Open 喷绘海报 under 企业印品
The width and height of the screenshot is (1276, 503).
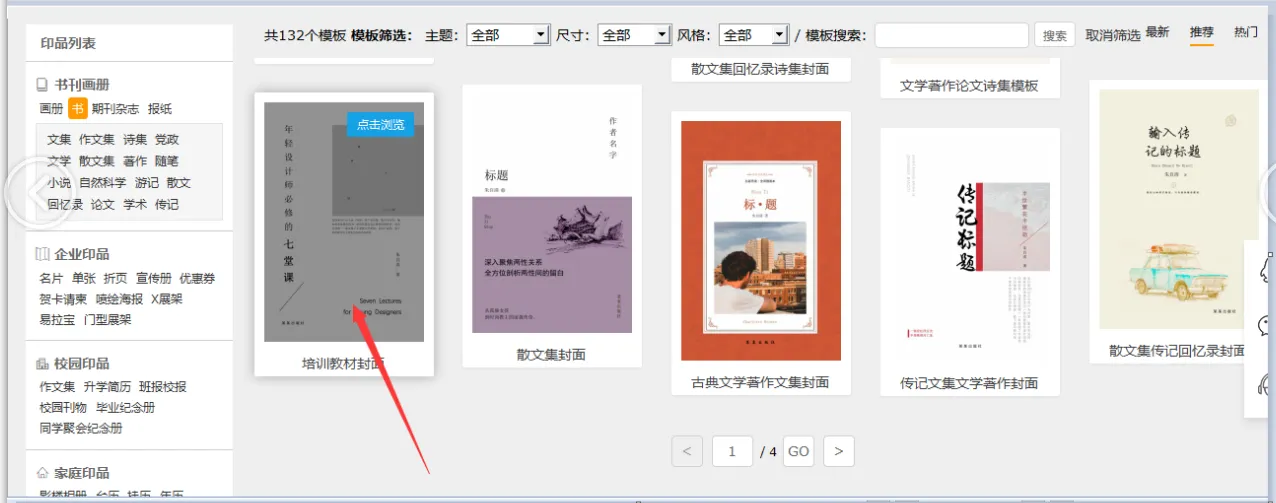(119, 299)
